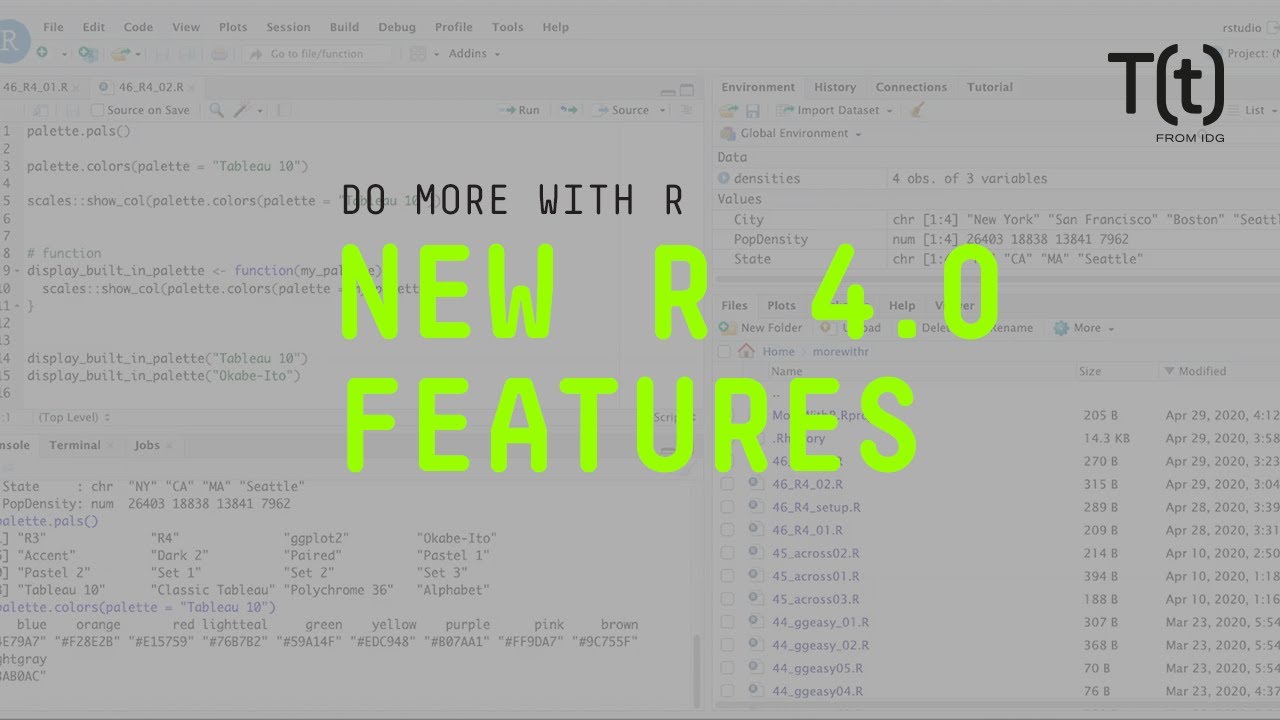Check the box for 45_across01.R

click(727, 576)
